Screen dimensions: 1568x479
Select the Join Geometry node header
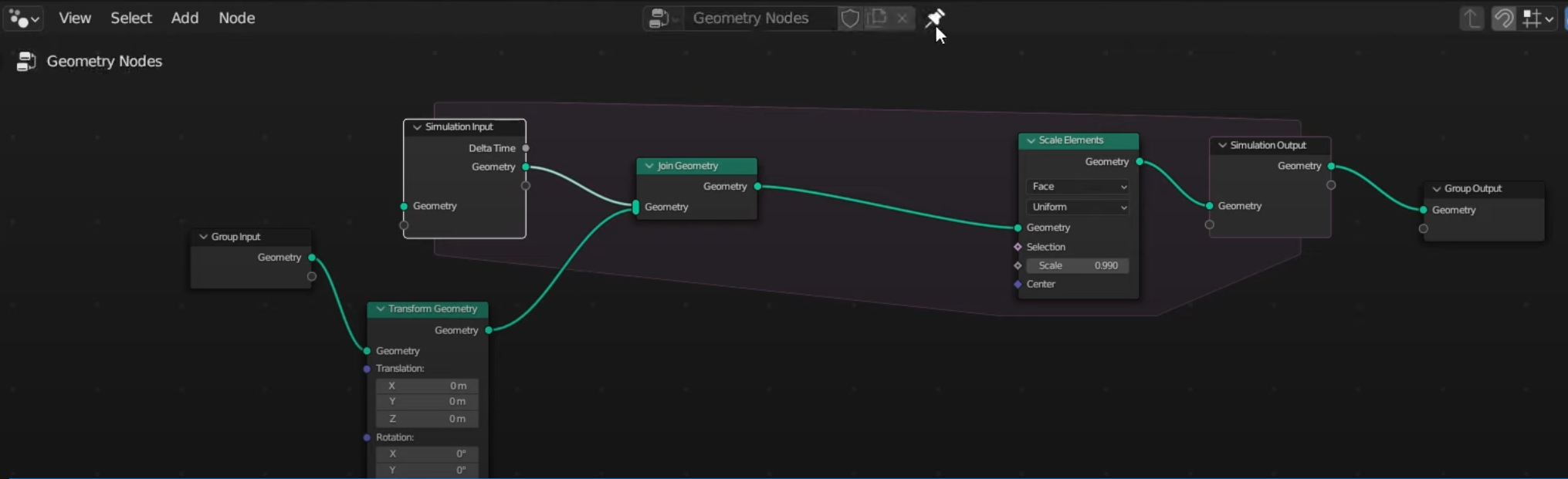(697, 166)
